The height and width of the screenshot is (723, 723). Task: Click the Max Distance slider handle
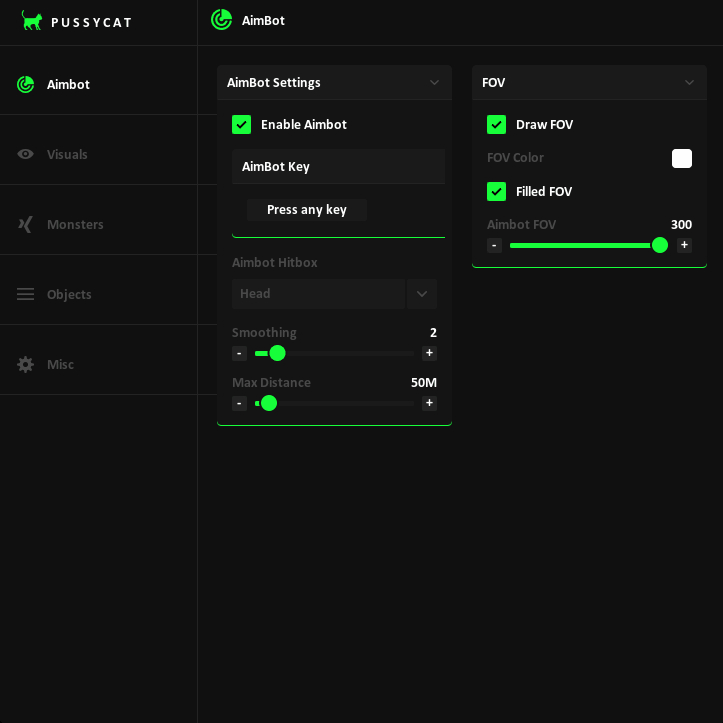pos(268,403)
